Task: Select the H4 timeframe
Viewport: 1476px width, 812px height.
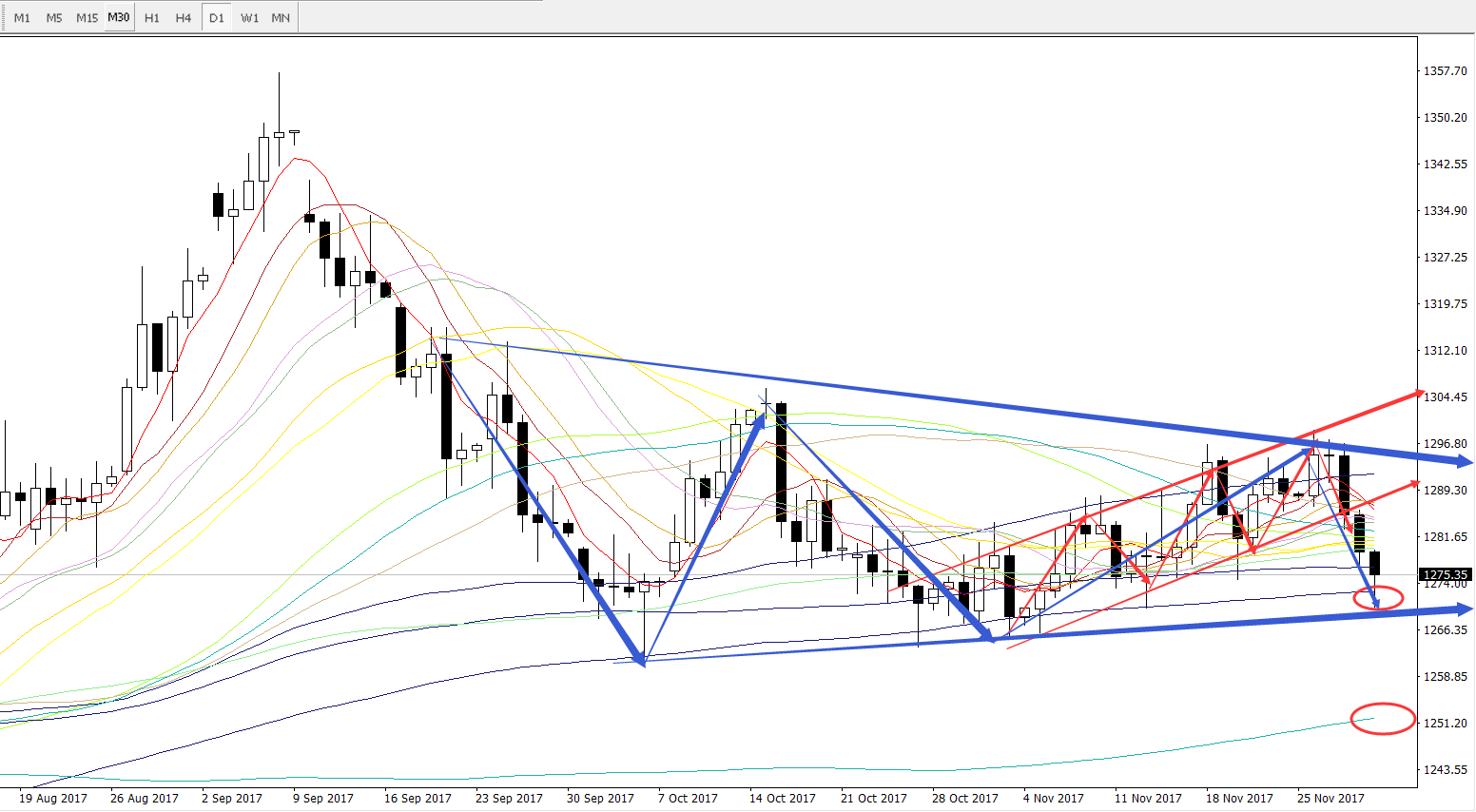Action: click(x=184, y=18)
